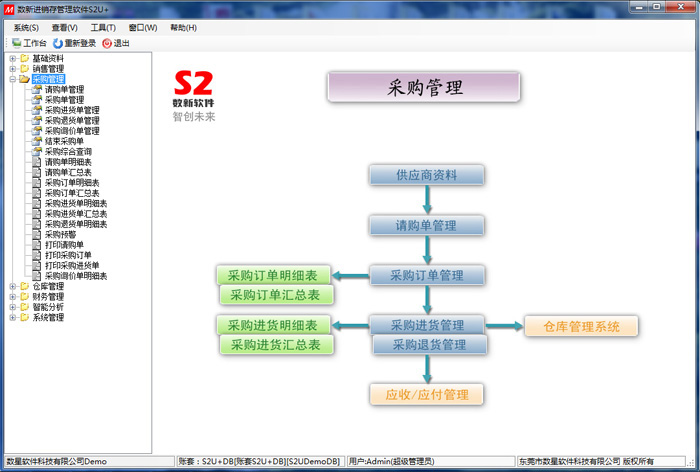Select tree item 采购进货单明细表

[76, 203]
